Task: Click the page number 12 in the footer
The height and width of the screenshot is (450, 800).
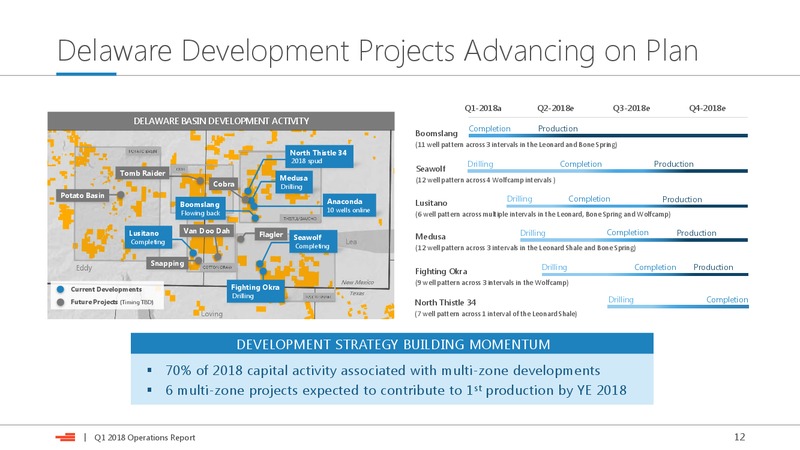Action: click(x=739, y=437)
